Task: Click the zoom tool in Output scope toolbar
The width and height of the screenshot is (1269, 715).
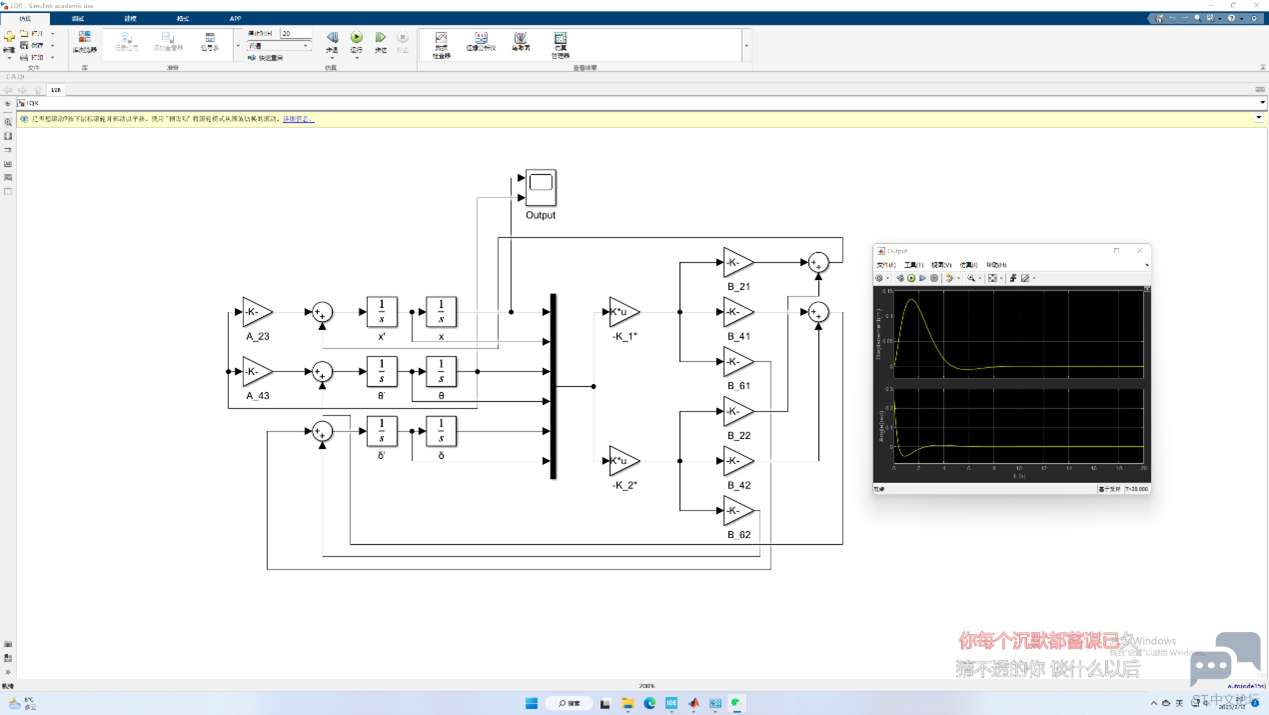Action: 970,278
